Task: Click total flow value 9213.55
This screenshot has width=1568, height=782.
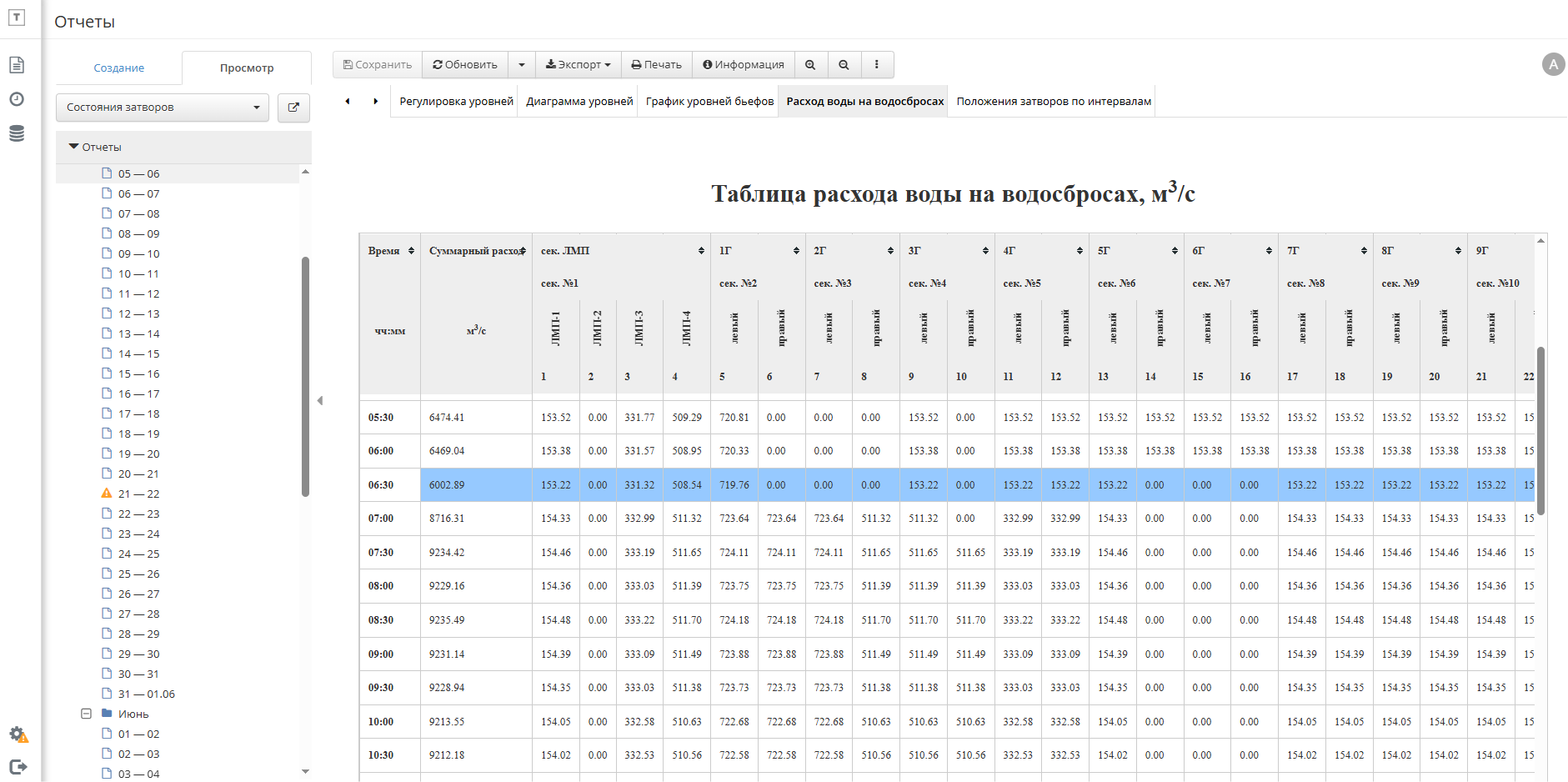Action: [447, 722]
